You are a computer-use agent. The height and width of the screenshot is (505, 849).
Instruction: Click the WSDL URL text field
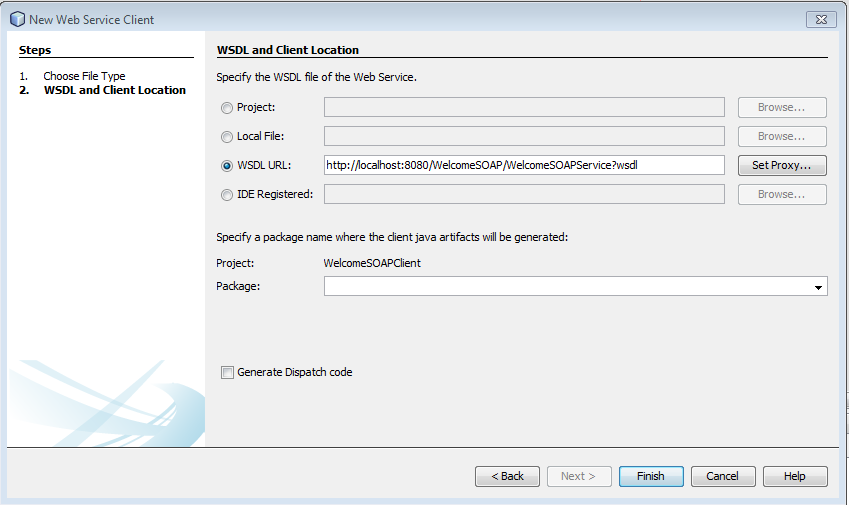coord(524,165)
